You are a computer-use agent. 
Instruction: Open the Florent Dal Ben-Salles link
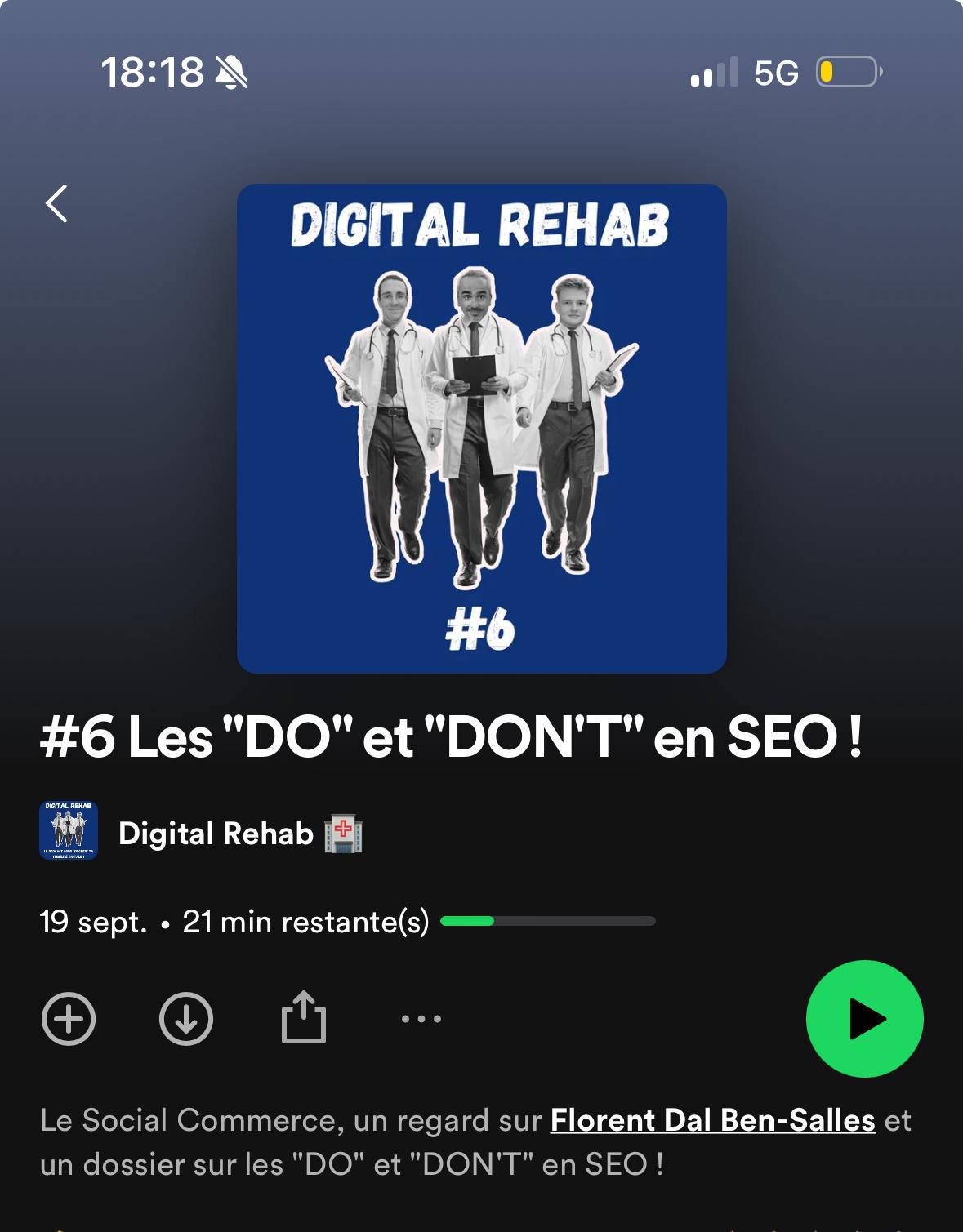coord(713,1120)
